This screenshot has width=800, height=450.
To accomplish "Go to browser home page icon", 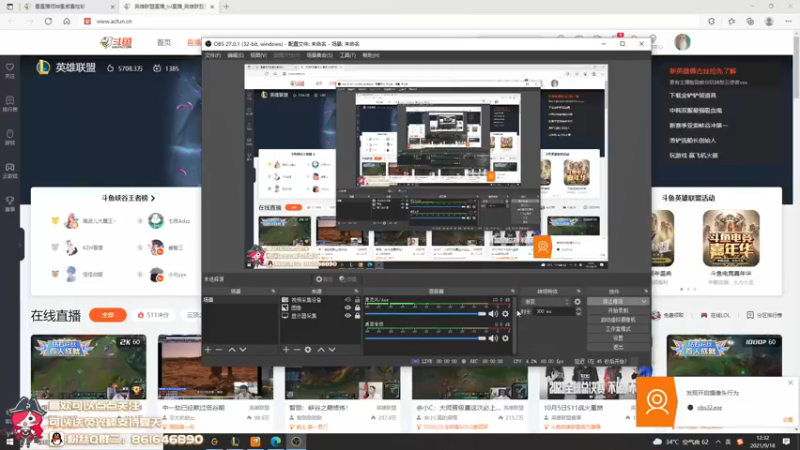I will tap(67, 21).
